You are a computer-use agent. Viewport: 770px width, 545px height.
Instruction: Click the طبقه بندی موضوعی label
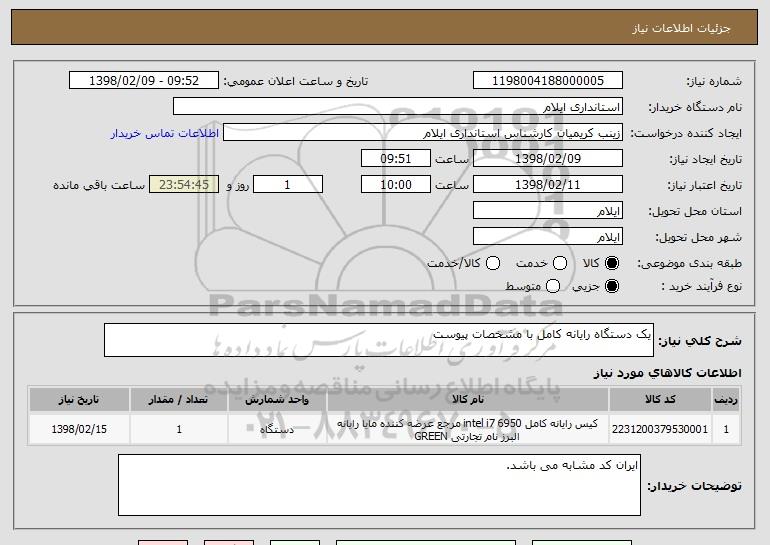click(689, 264)
